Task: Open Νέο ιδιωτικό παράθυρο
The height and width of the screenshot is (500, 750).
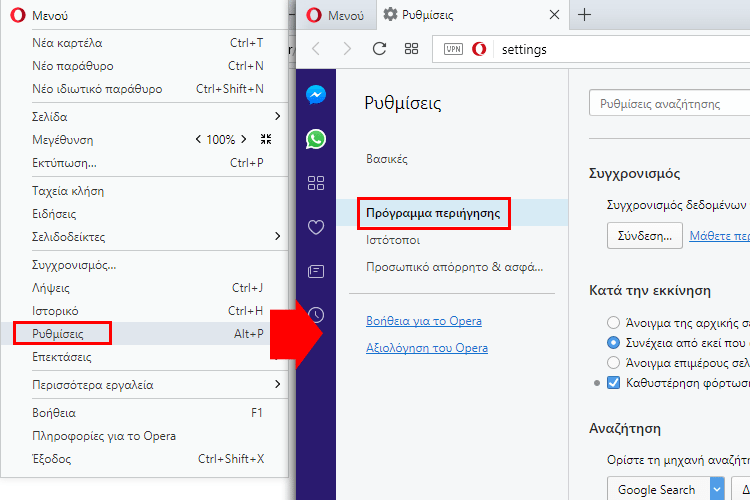Action: click(x=144, y=89)
